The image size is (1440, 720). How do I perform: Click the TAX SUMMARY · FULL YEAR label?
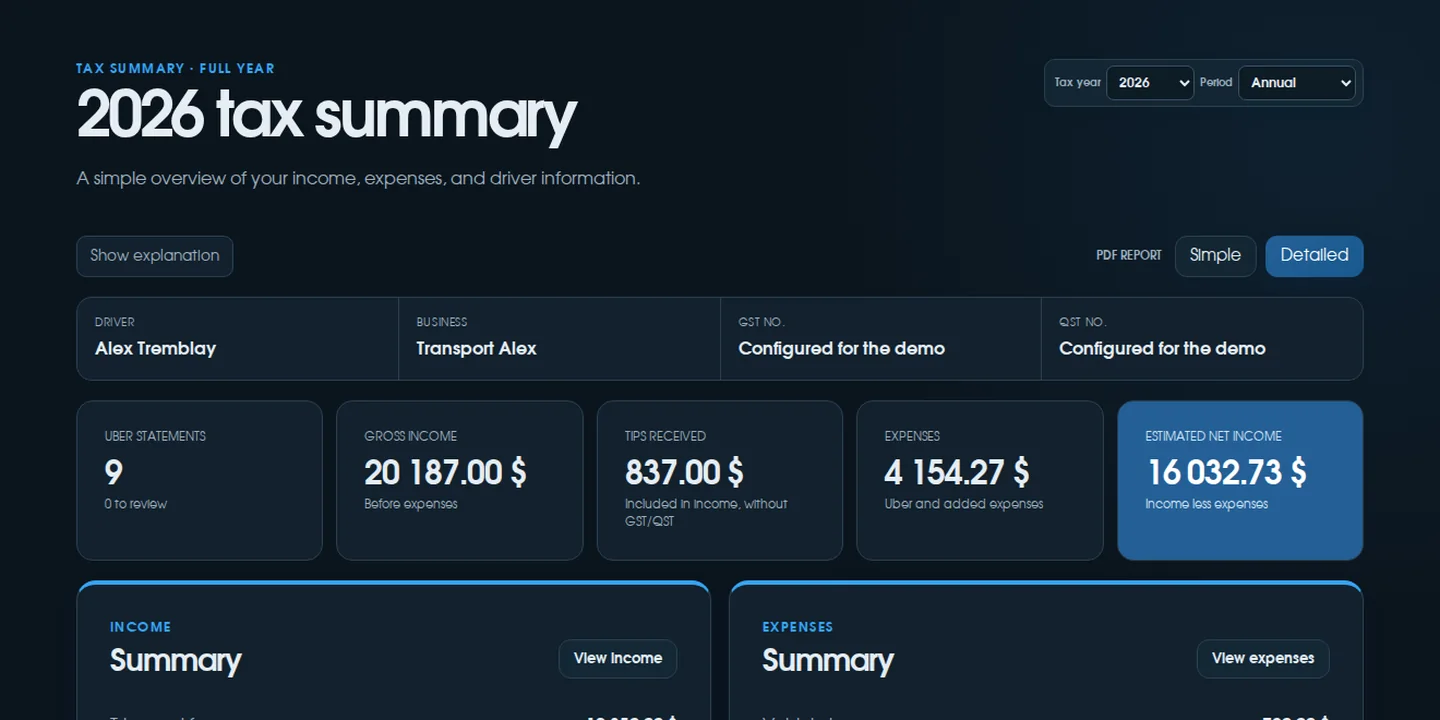(175, 69)
